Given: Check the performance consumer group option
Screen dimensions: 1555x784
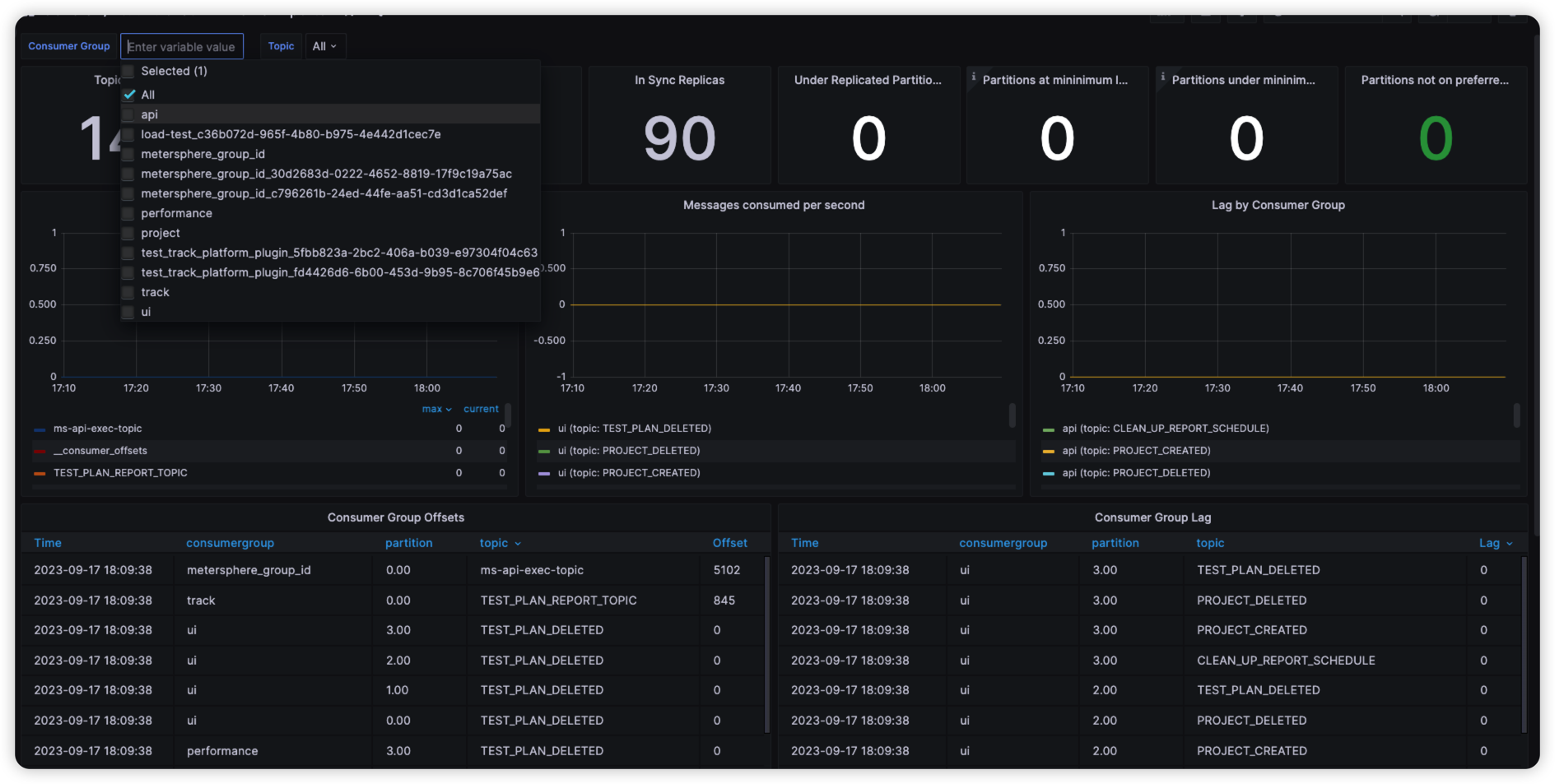Looking at the screenshot, I should pos(128,213).
